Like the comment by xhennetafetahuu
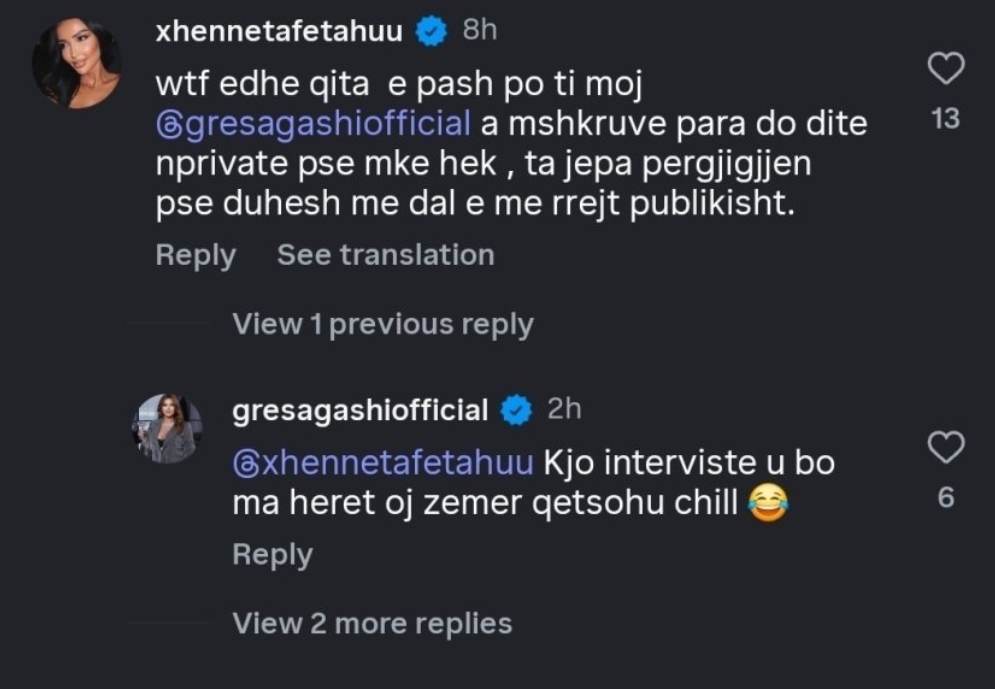Screen dimensions: 995x689 pyautogui.click(x=945, y=69)
